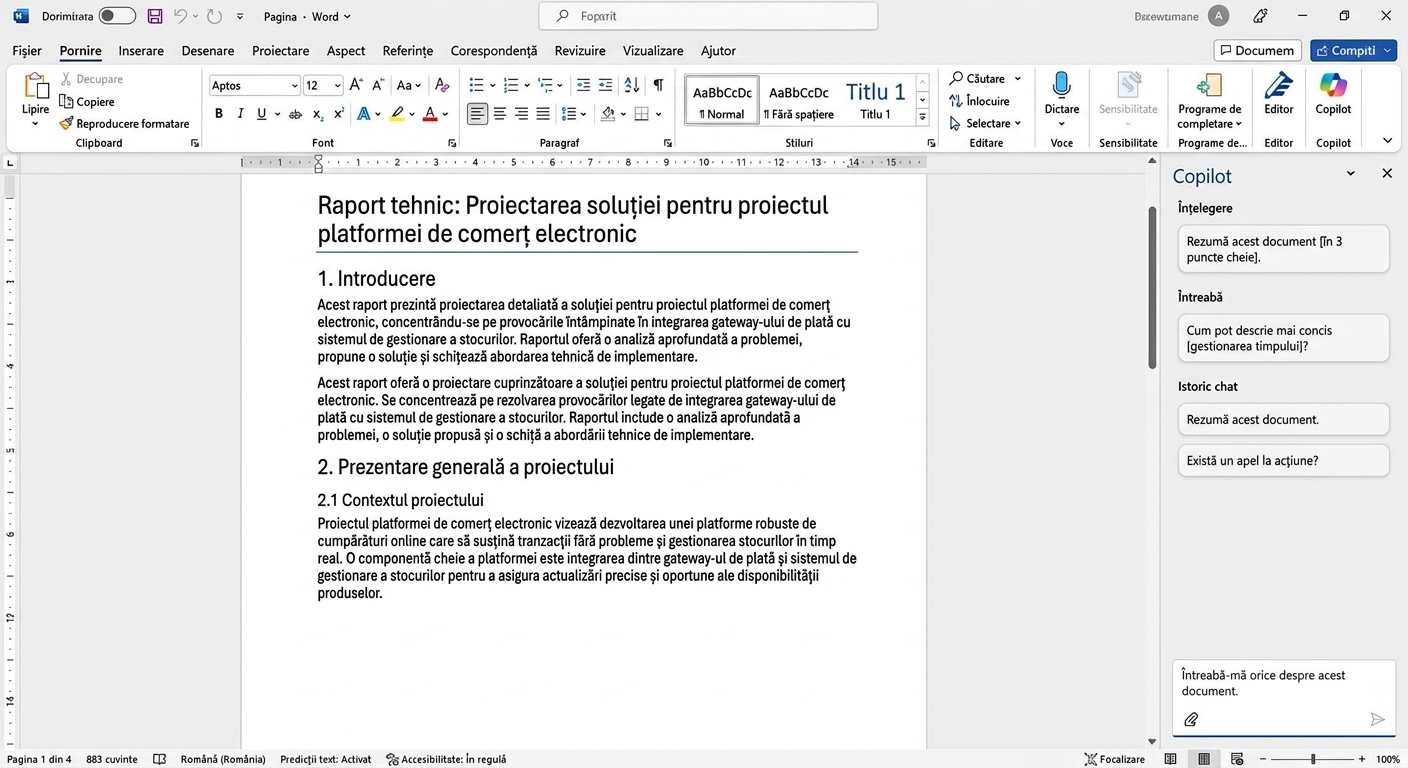Toggle justify text alignment
Viewport: 1408px width, 768px height.
[543, 114]
